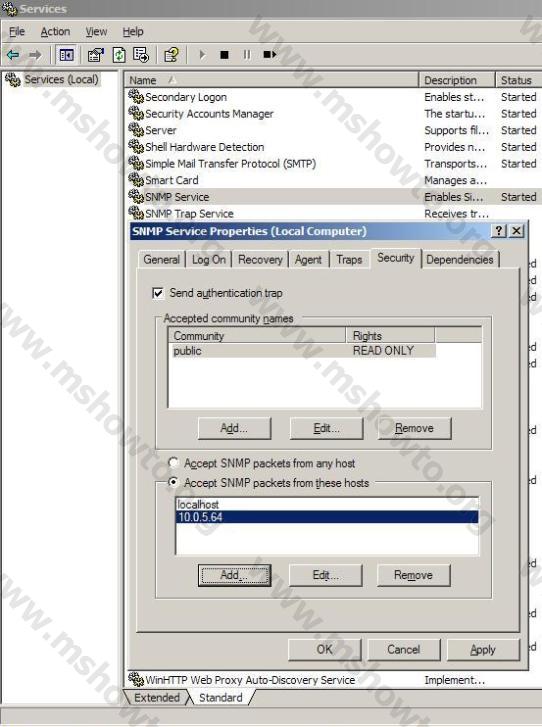
Task: Click the Forward arrow toolbar icon
Action: pos(35,55)
